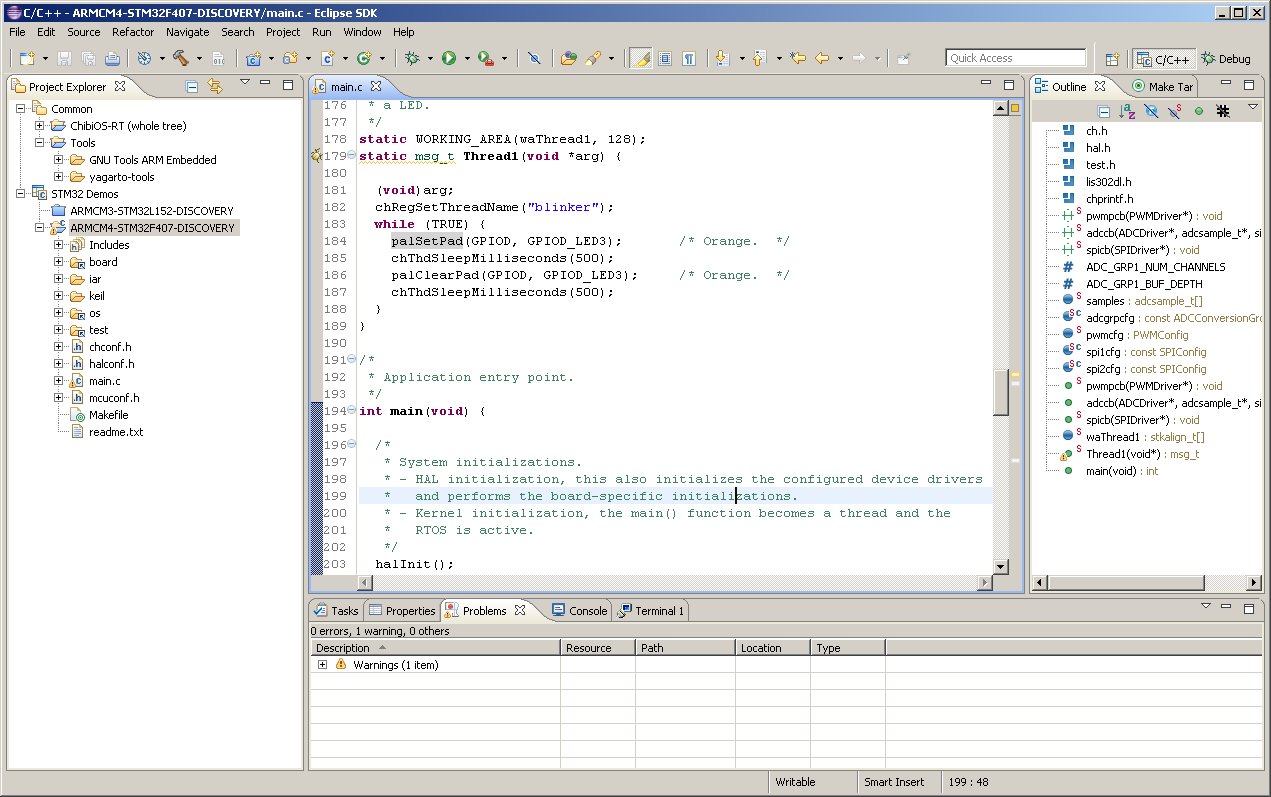
Task: Select Makefile in the Project Explorer
Action: coord(108,415)
